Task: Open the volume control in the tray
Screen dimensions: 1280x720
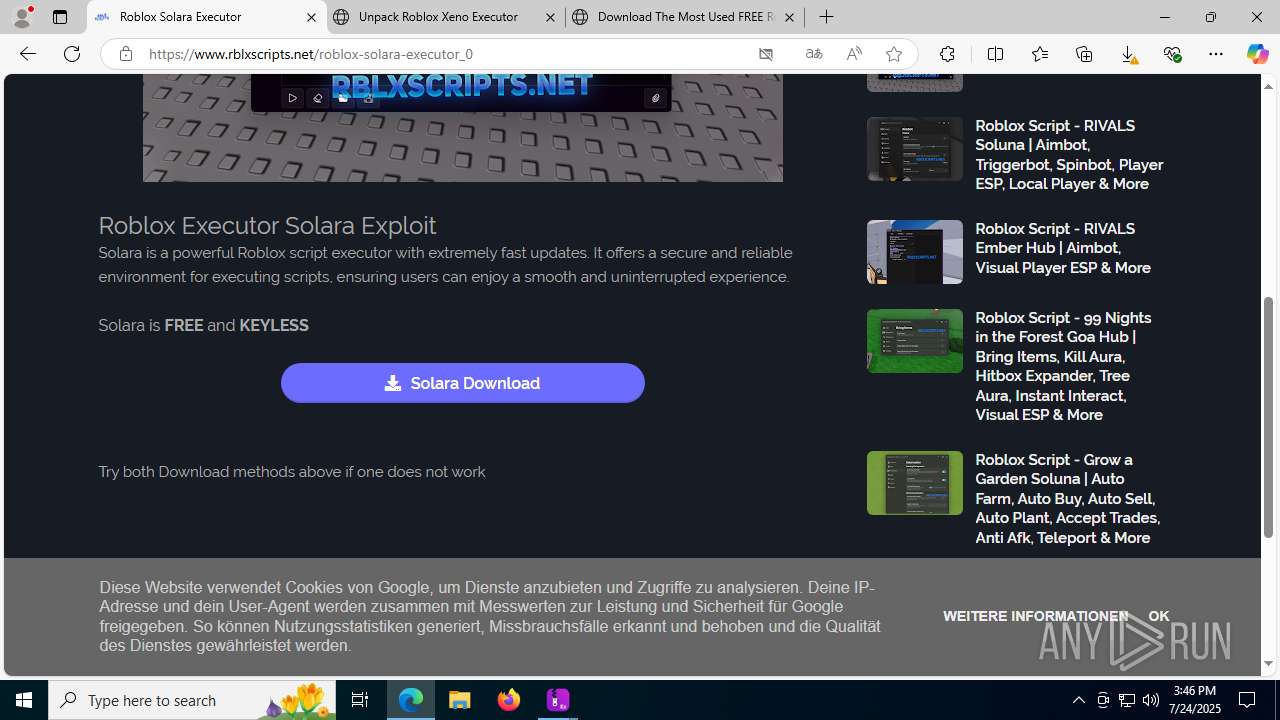Action: [1151, 700]
